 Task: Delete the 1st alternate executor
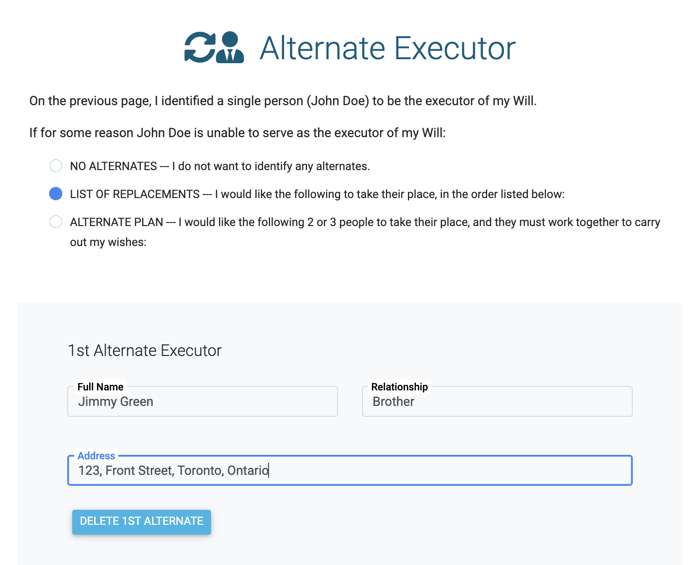(x=141, y=521)
